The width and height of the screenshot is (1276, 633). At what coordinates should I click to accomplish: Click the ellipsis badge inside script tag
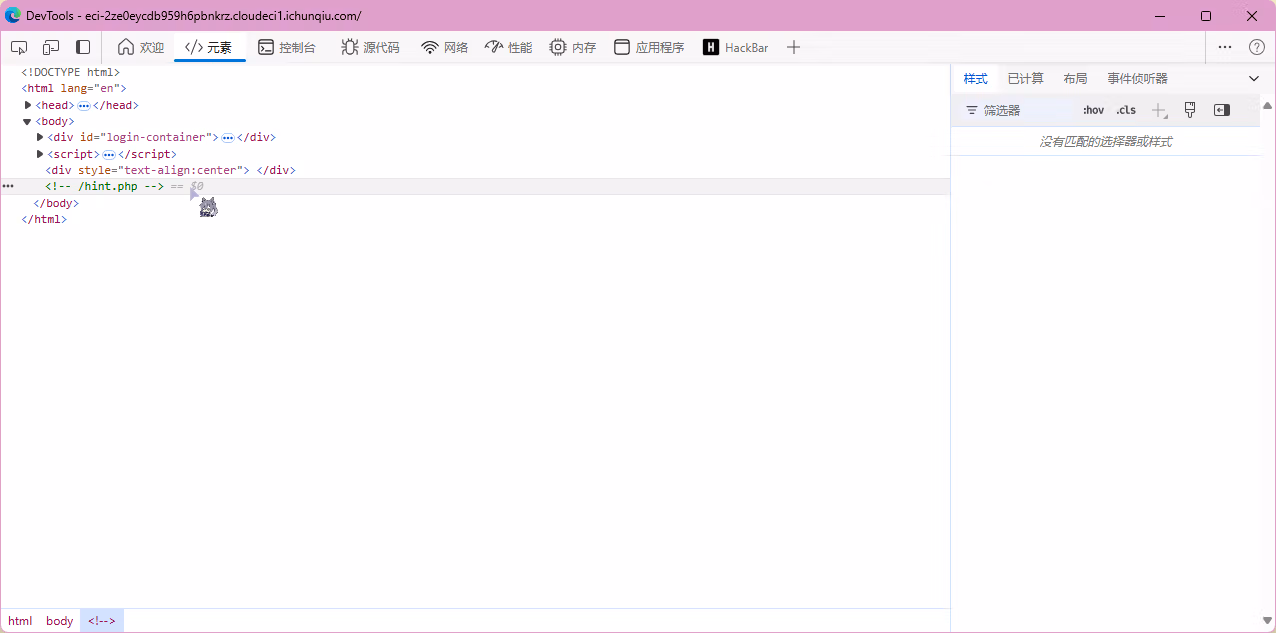(109, 154)
